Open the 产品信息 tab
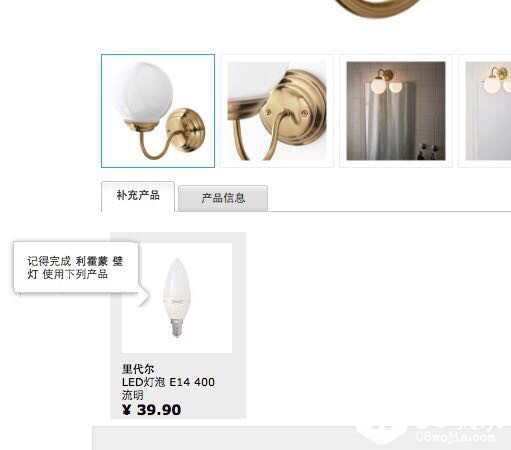This screenshot has width=511, height=450. 223,198
